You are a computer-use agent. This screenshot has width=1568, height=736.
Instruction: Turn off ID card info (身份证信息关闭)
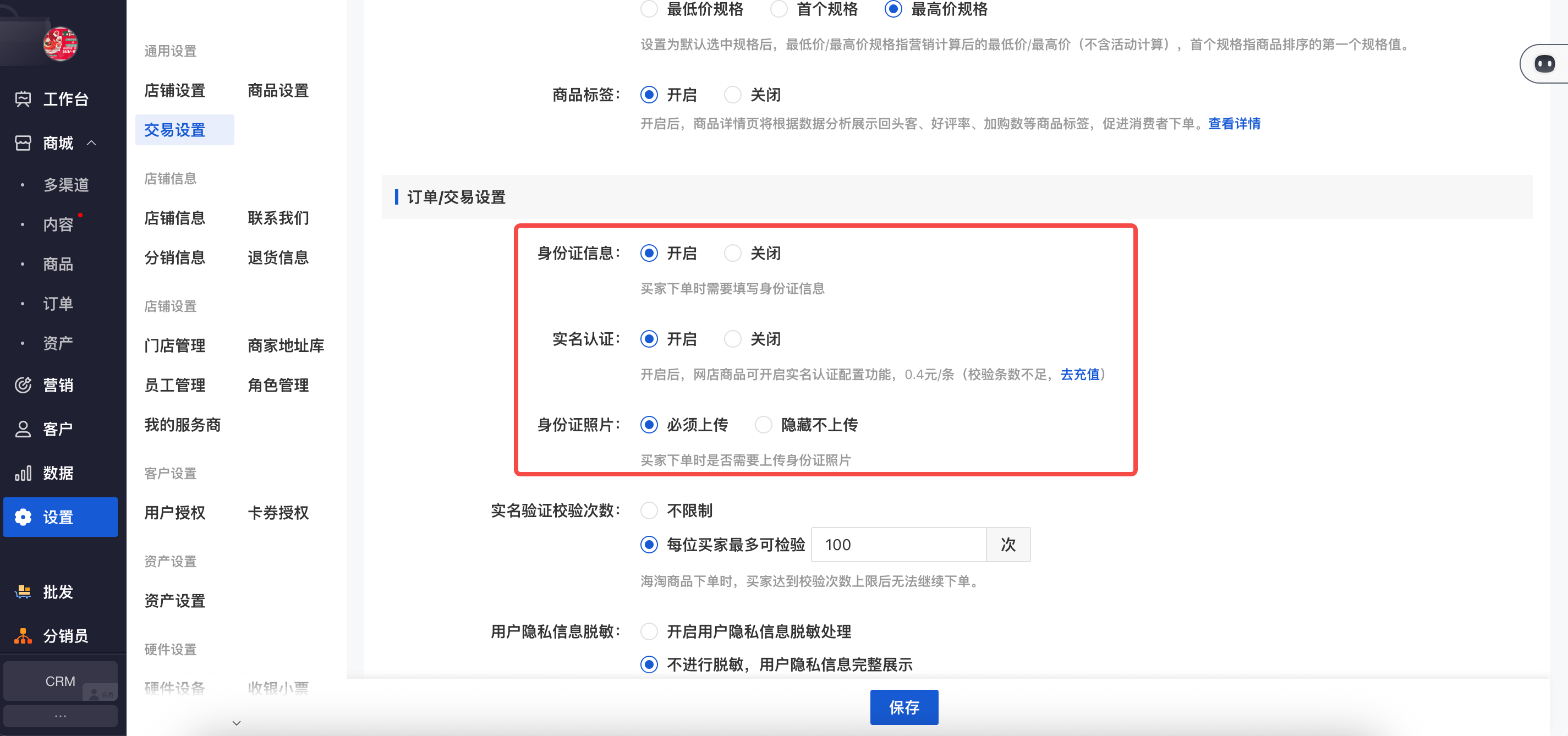pyautogui.click(x=732, y=253)
